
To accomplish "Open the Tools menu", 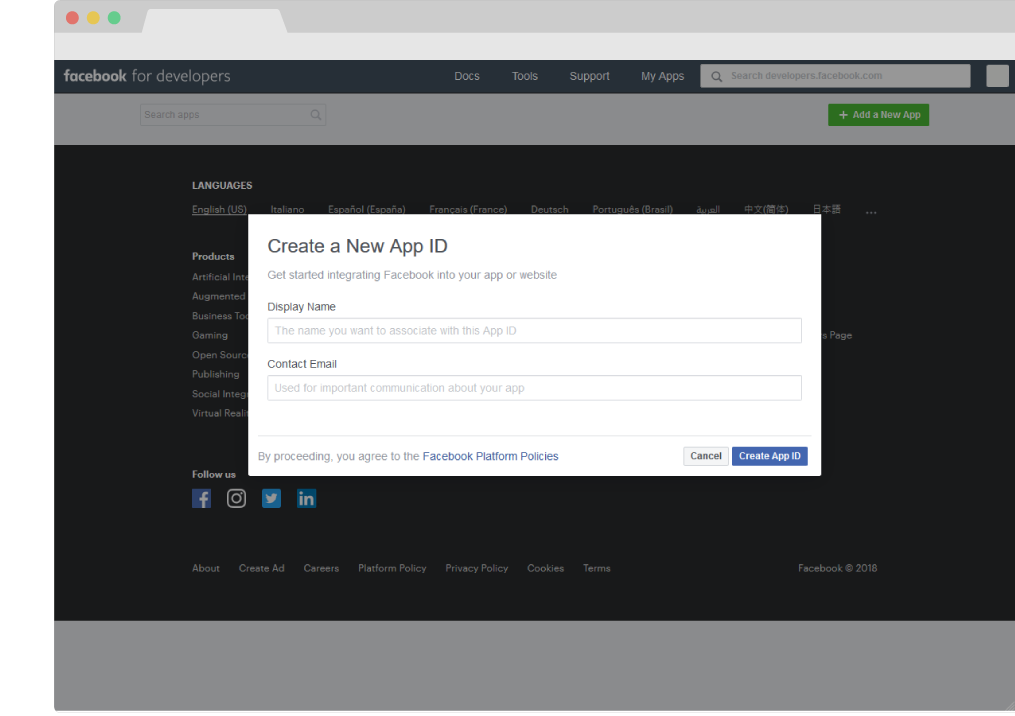I will [525, 76].
